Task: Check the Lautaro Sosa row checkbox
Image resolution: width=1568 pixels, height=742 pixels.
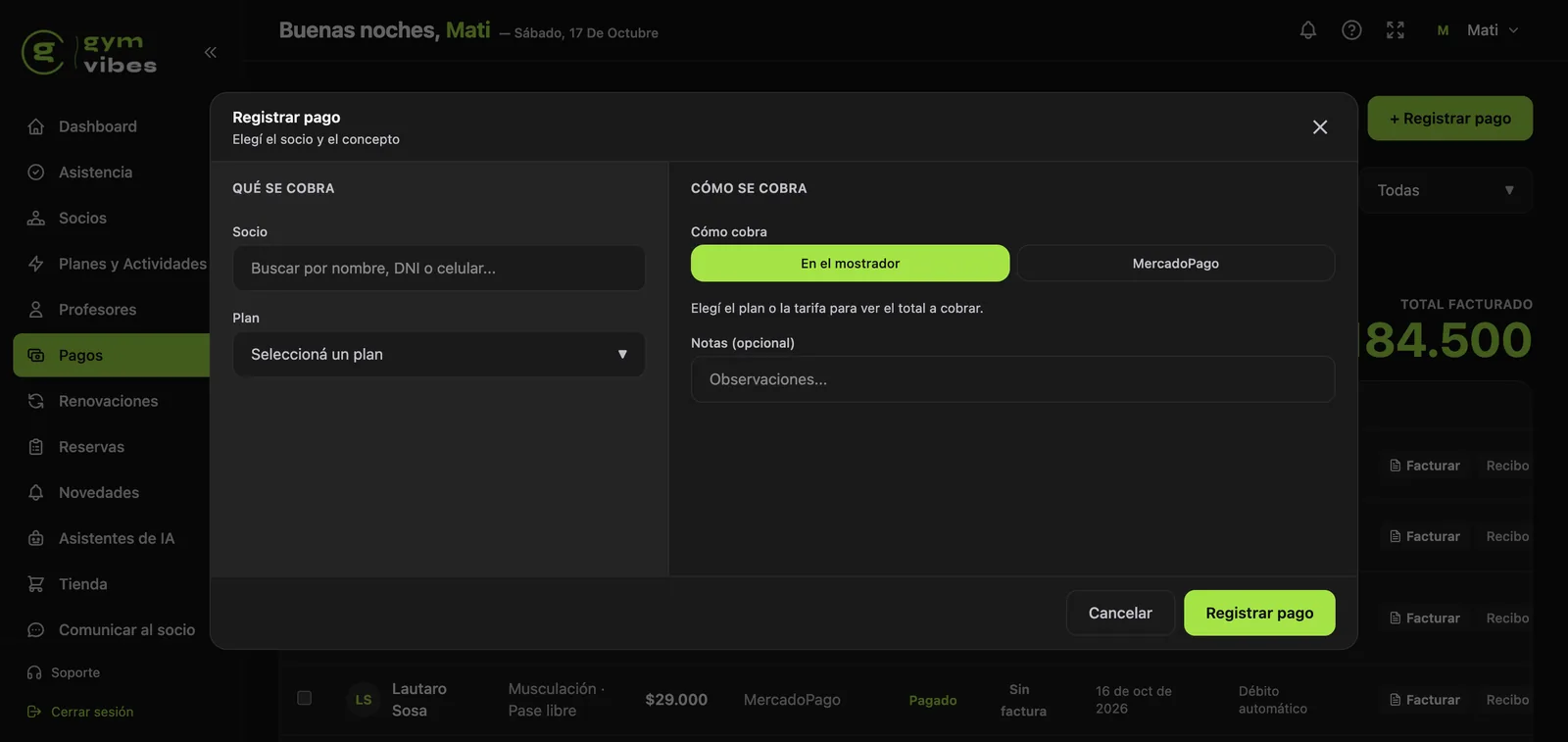Action: pos(305,698)
